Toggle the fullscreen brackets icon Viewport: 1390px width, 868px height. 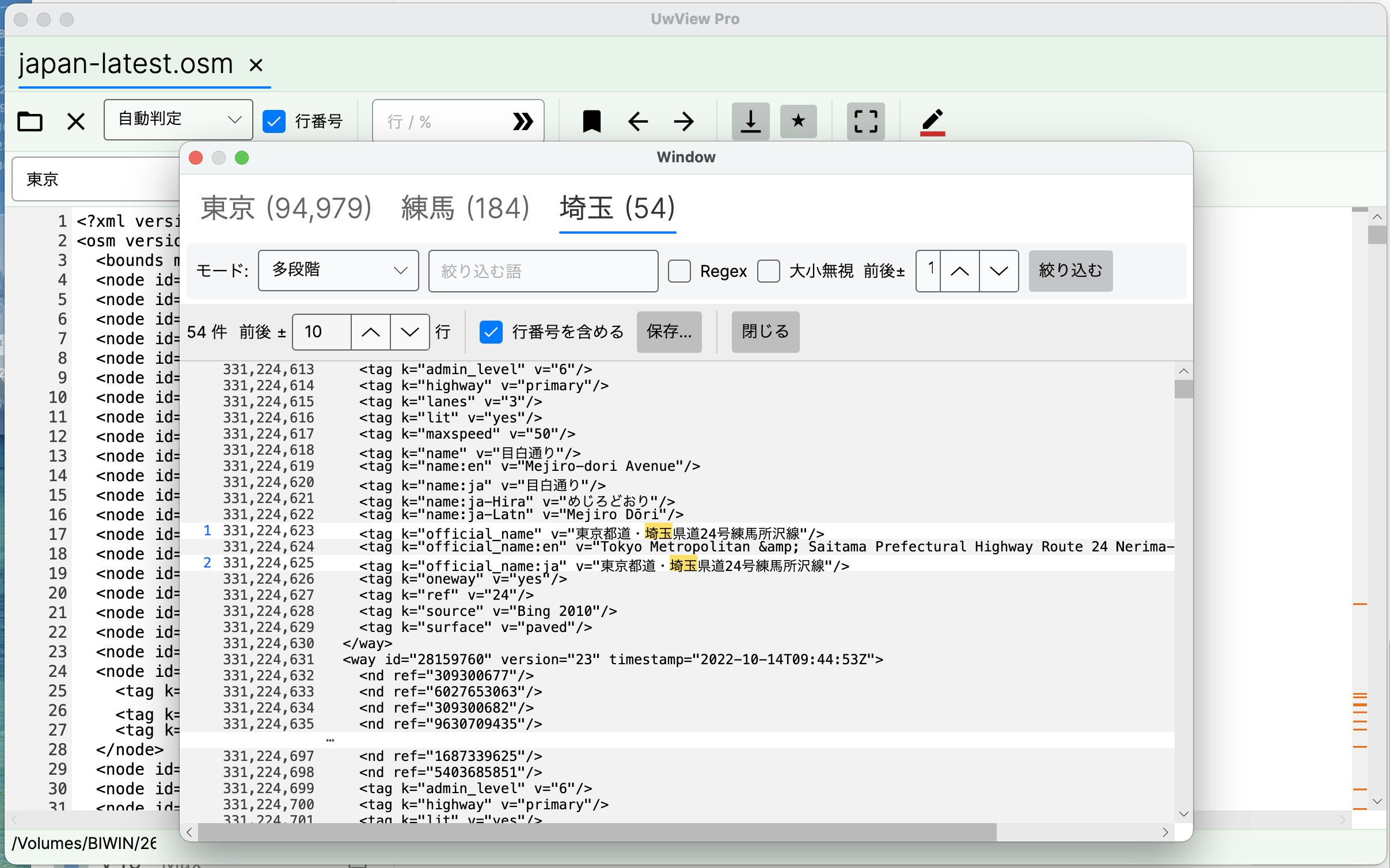[865, 121]
